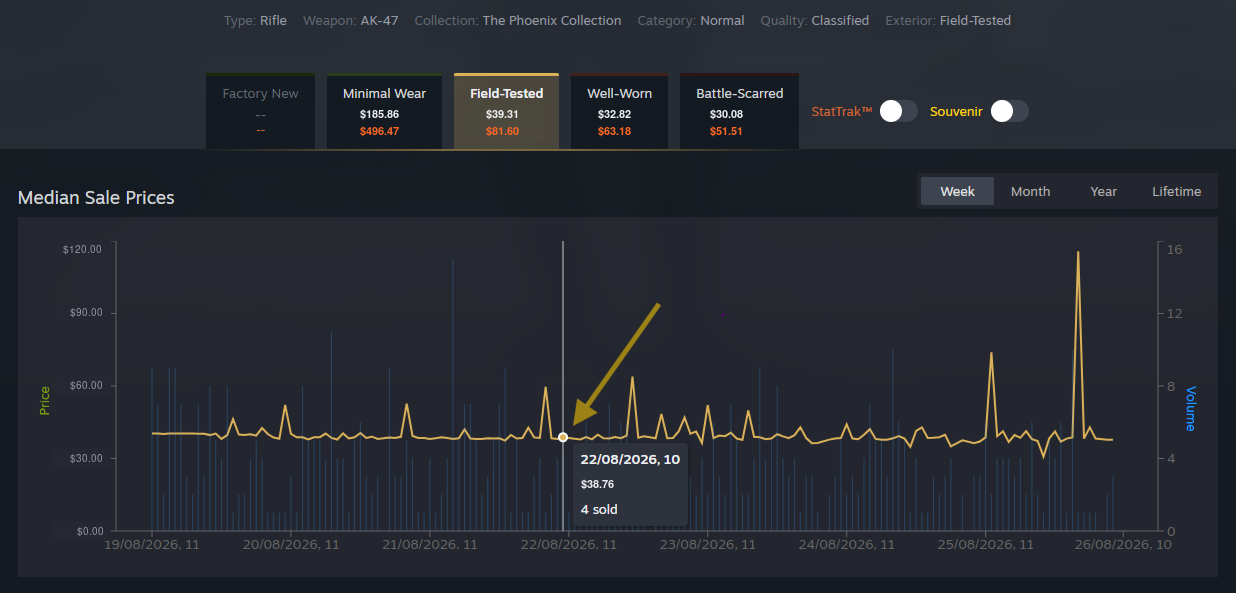Click the tallest price spike near 26/08
The image size is (1236, 593).
1078,252
